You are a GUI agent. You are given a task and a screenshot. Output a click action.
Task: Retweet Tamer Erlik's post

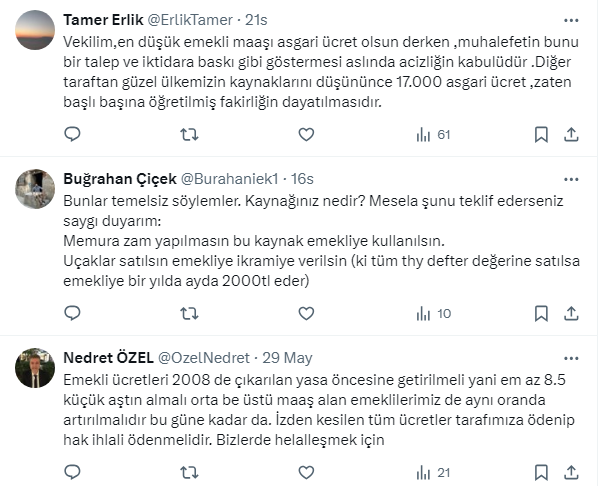coord(188,134)
